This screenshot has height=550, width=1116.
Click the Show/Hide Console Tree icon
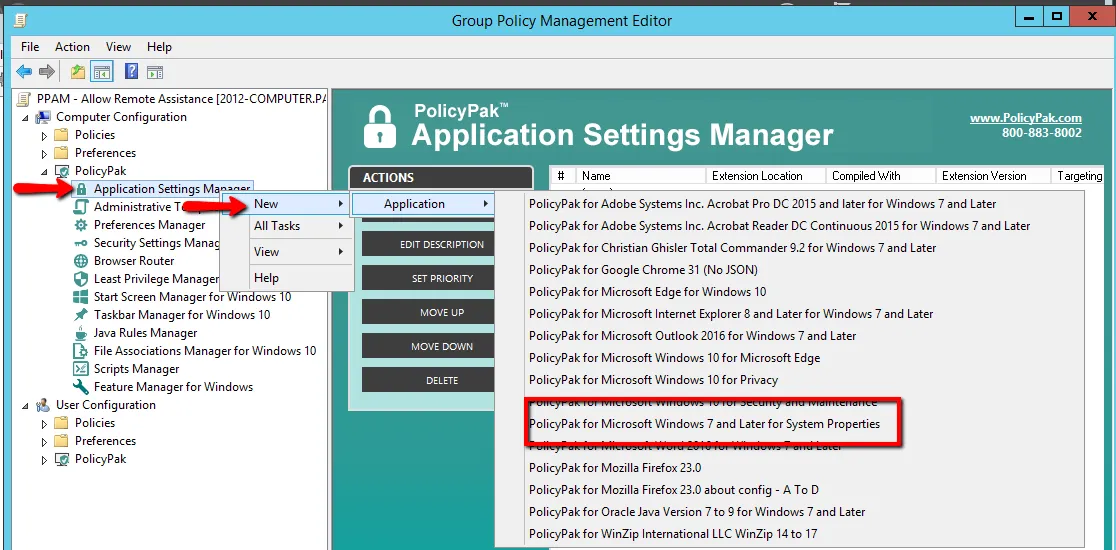[101, 71]
